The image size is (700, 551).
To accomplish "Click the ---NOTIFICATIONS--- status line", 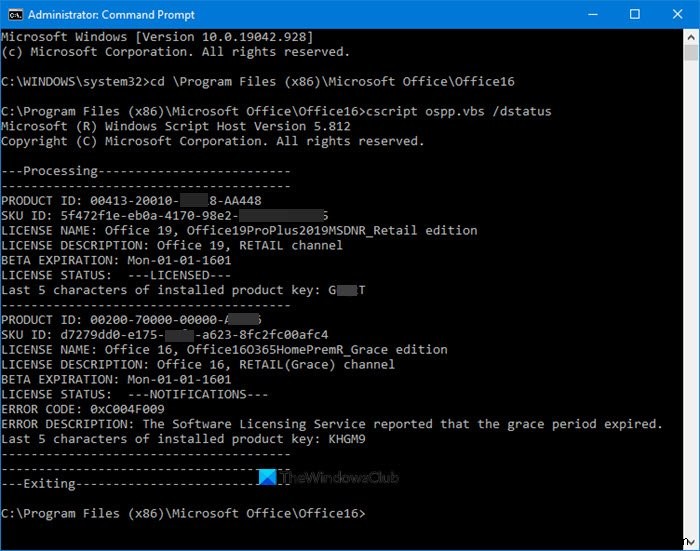I will (x=134, y=394).
